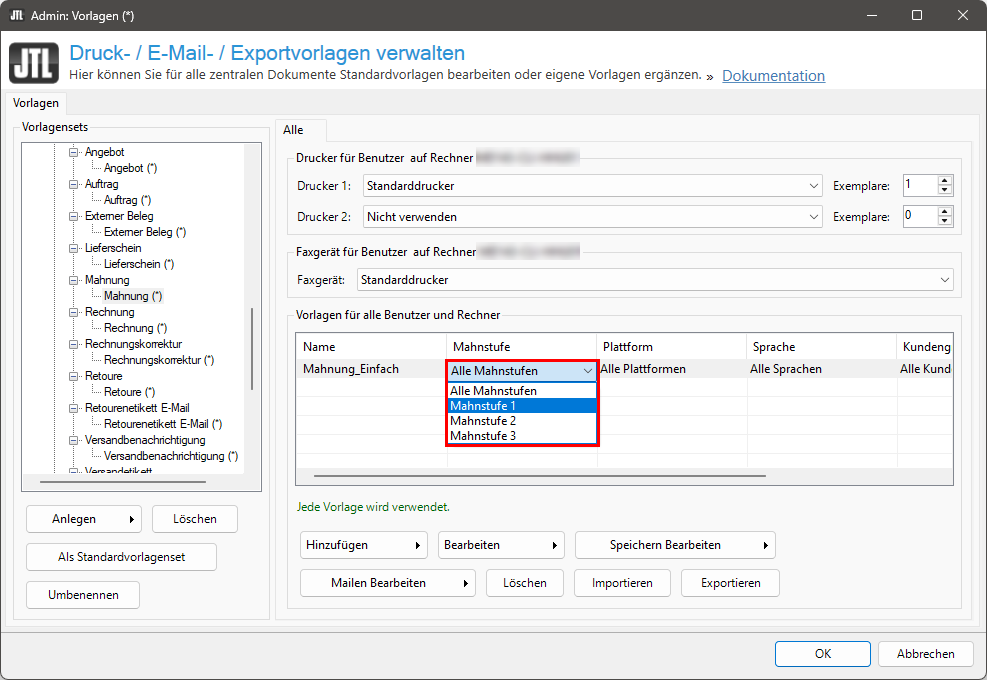Decrease Exemplare for Drucker 2
987x680 pixels.
point(944,221)
